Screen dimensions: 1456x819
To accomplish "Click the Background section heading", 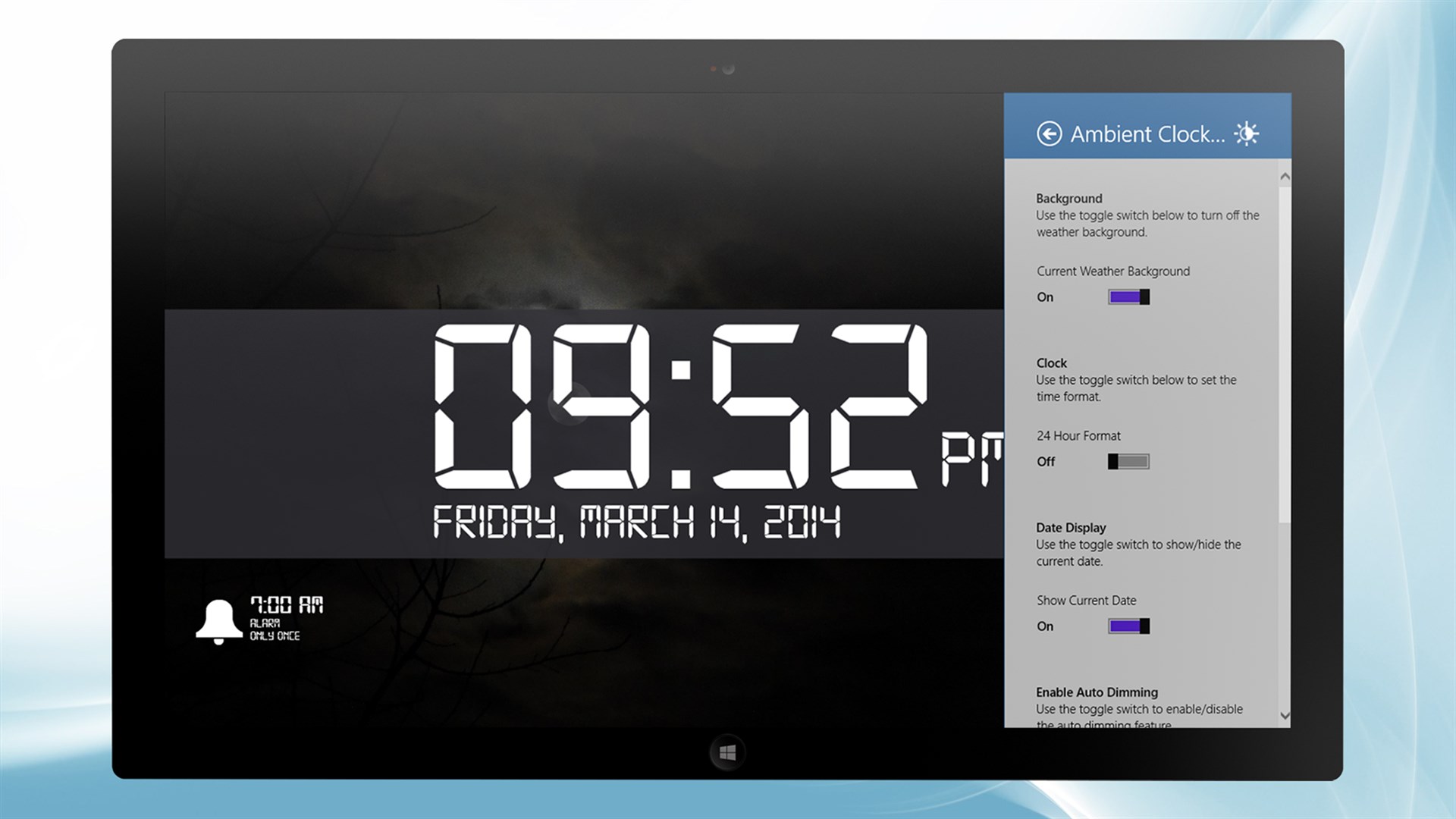I will point(1068,199).
